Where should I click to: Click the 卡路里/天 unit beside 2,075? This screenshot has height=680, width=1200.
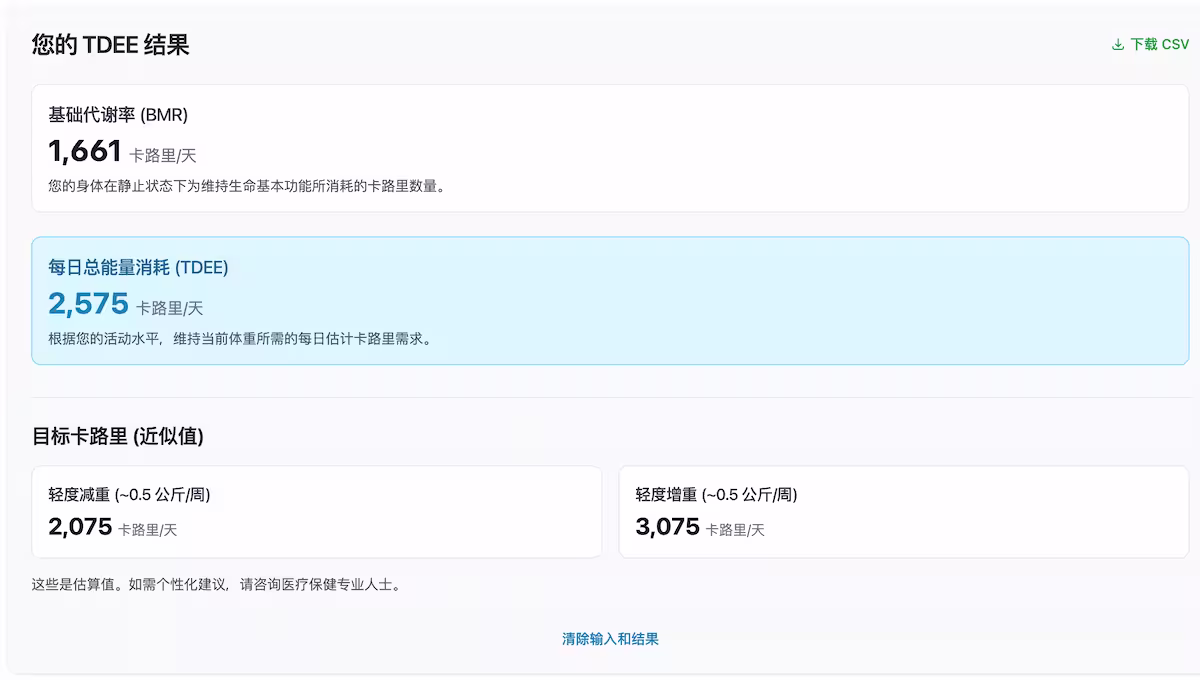coord(148,530)
